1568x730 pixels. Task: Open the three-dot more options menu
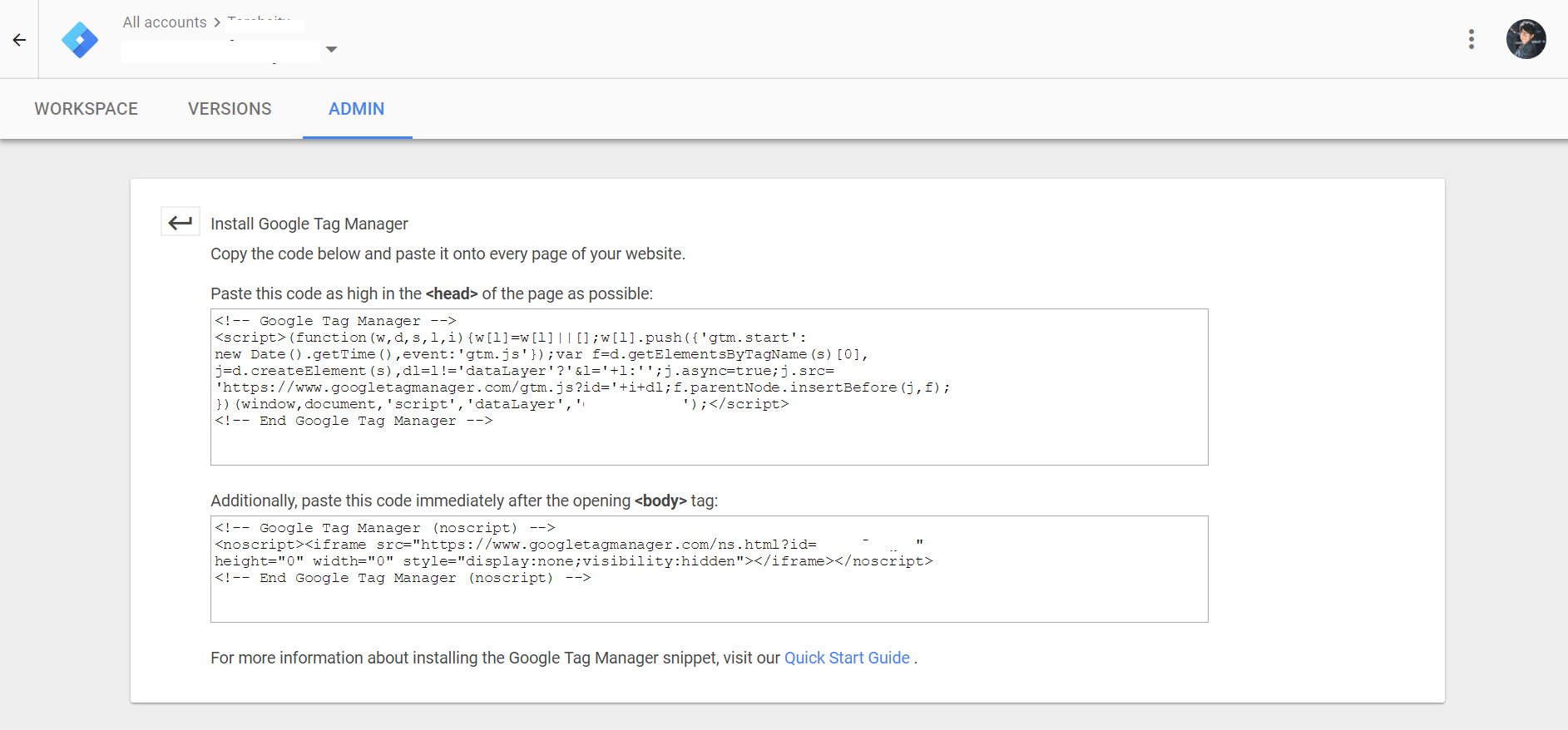[x=1471, y=39]
